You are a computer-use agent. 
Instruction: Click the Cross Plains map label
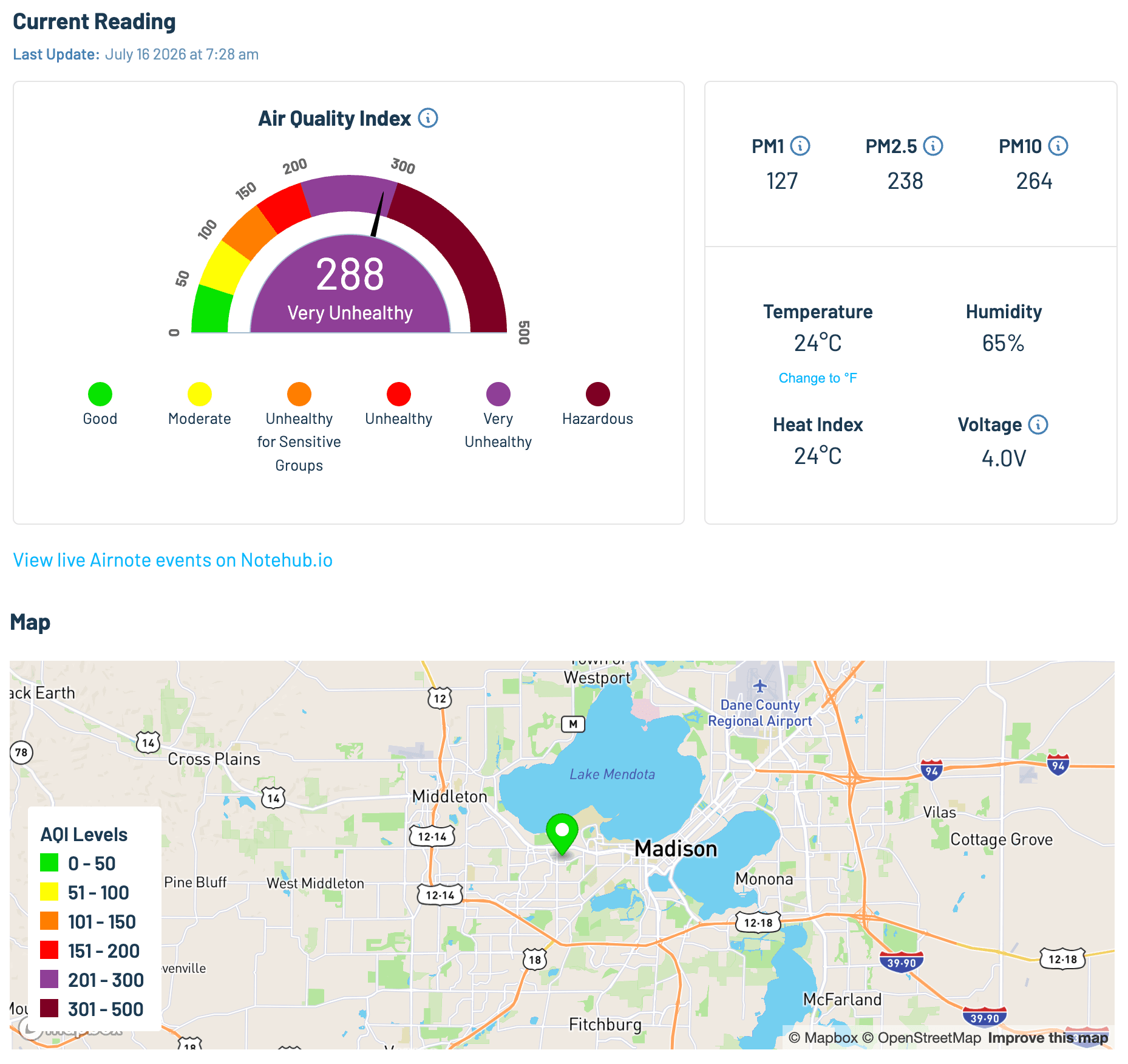[x=214, y=759]
